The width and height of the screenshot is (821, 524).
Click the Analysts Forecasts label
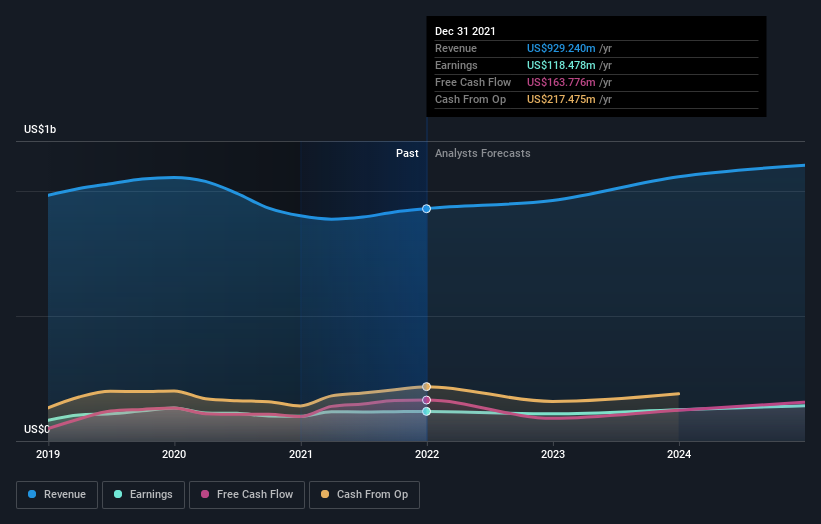tap(483, 153)
